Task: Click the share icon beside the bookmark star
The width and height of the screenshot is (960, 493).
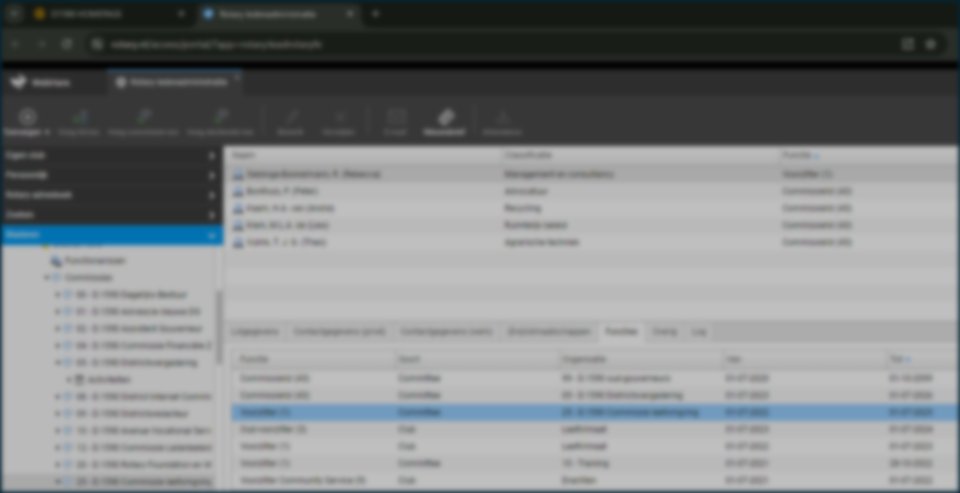Action: 907,44
